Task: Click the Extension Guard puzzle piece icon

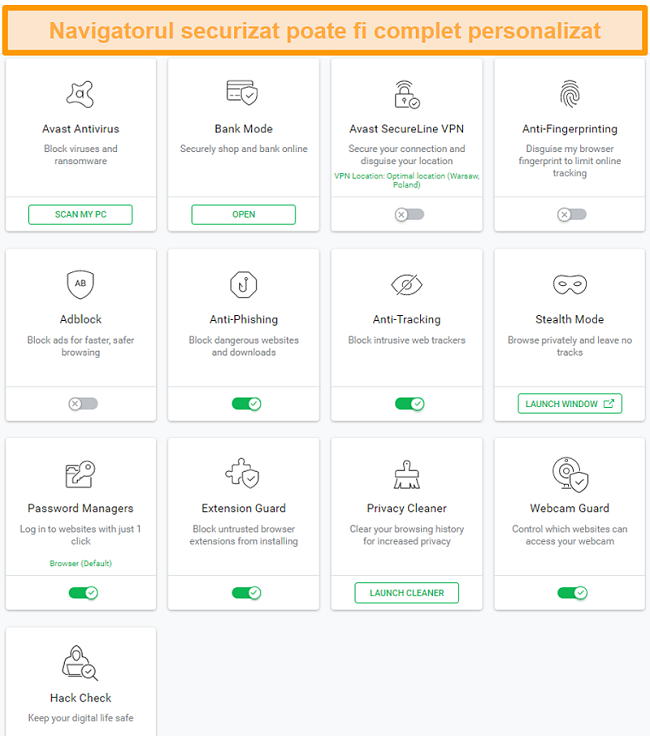Action: [x=243, y=473]
